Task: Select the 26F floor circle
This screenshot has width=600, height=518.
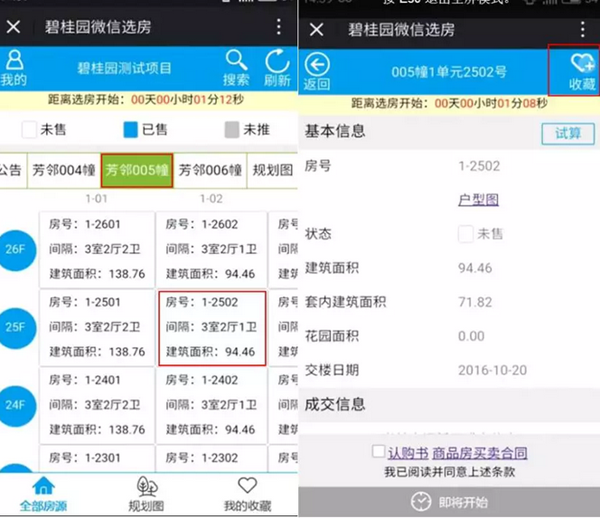Action: (x=16, y=250)
